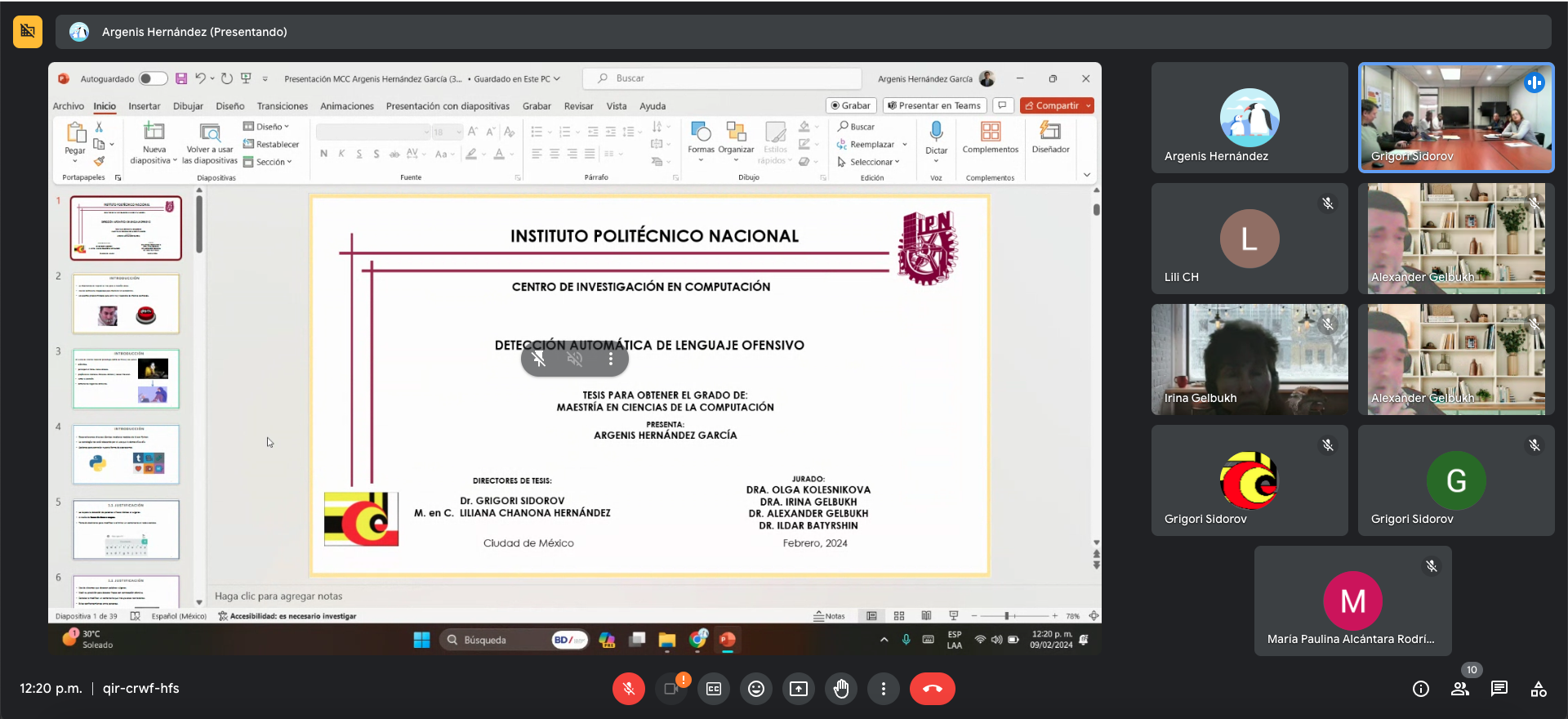1568x719 pixels.
Task: Mute shared-screen audio in floating overlay
Action: 575,359
